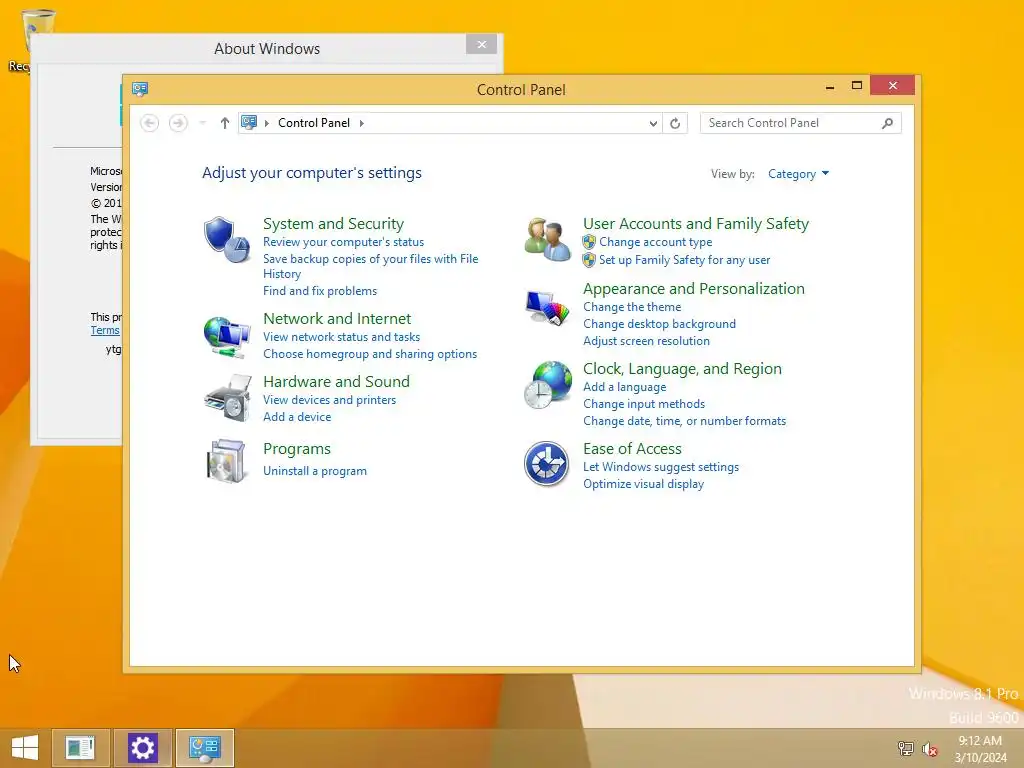The image size is (1024, 768).
Task: Click the search magnifier icon
Action: [x=887, y=123]
